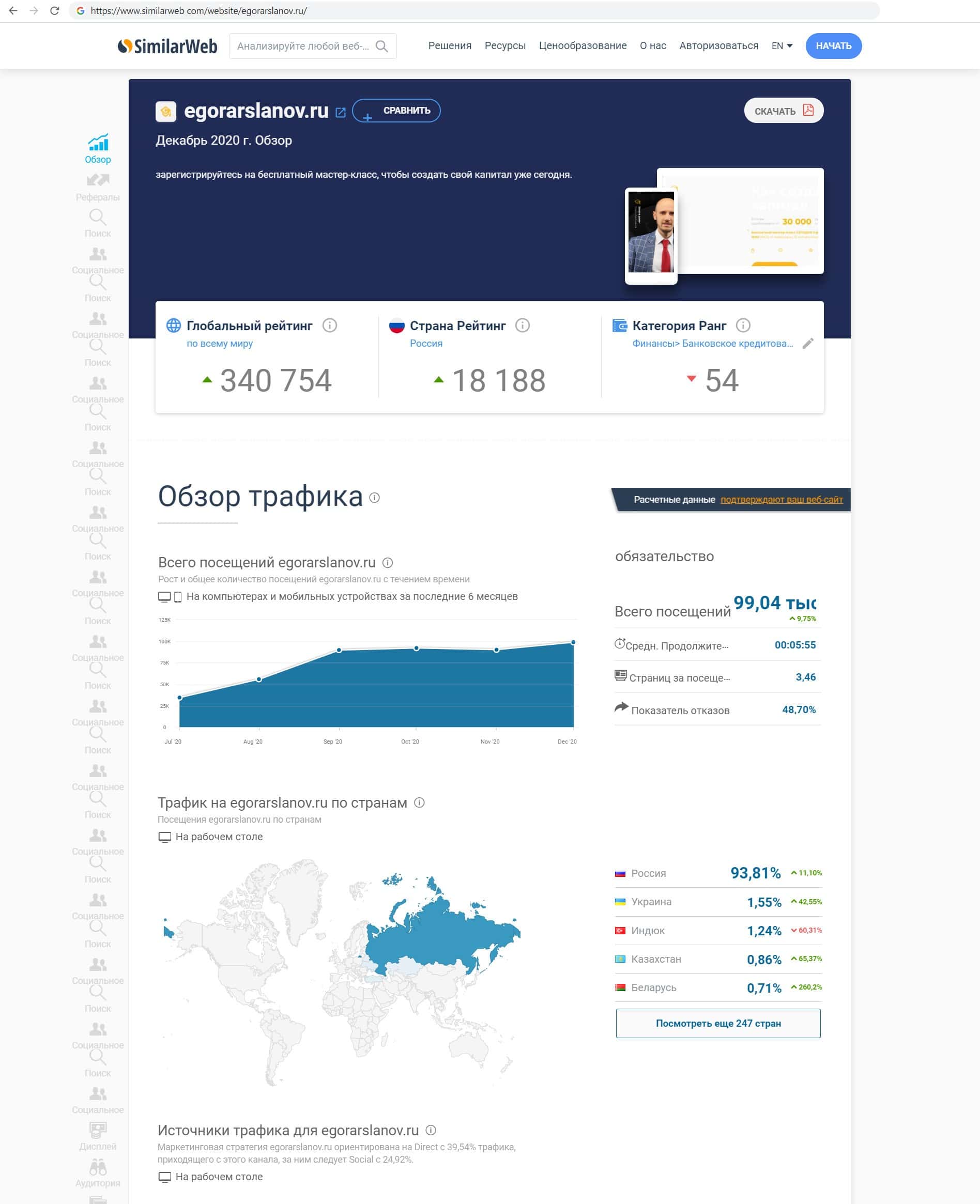
Task: Go to Ценообразование page
Action: (583, 45)
